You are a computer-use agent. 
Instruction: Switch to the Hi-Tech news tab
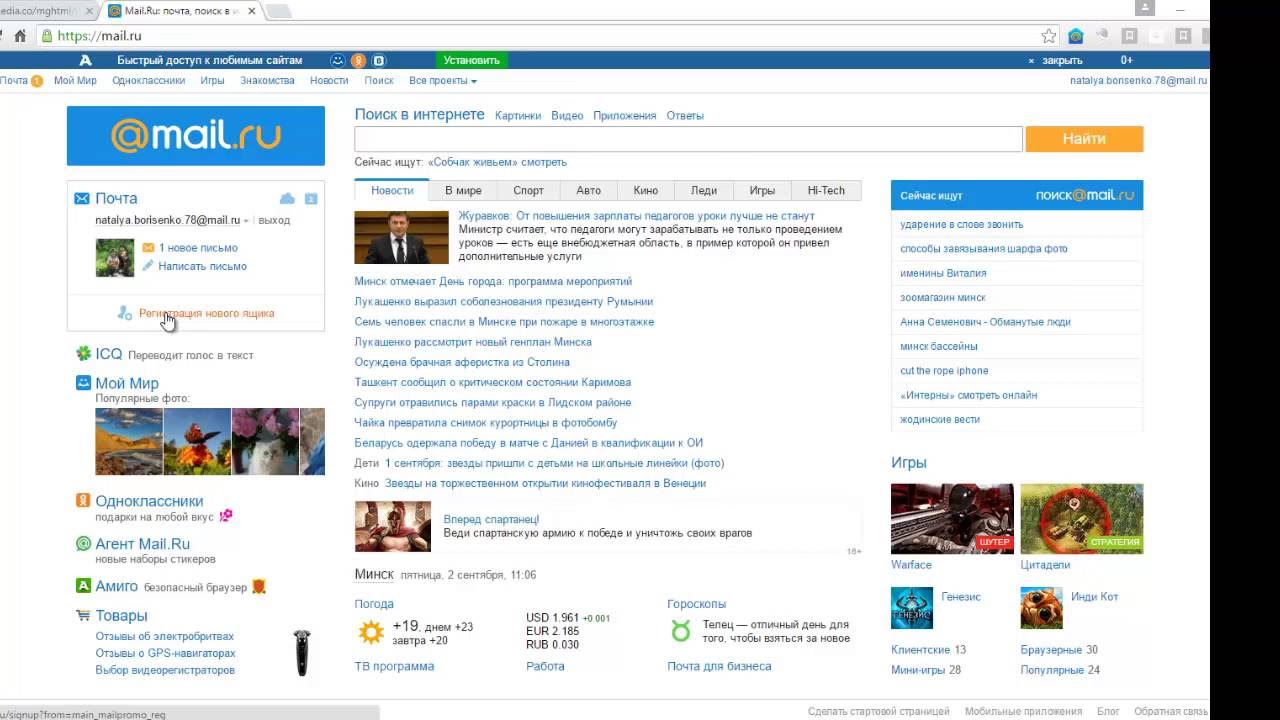pyautogui.click(x=827, y=190)
